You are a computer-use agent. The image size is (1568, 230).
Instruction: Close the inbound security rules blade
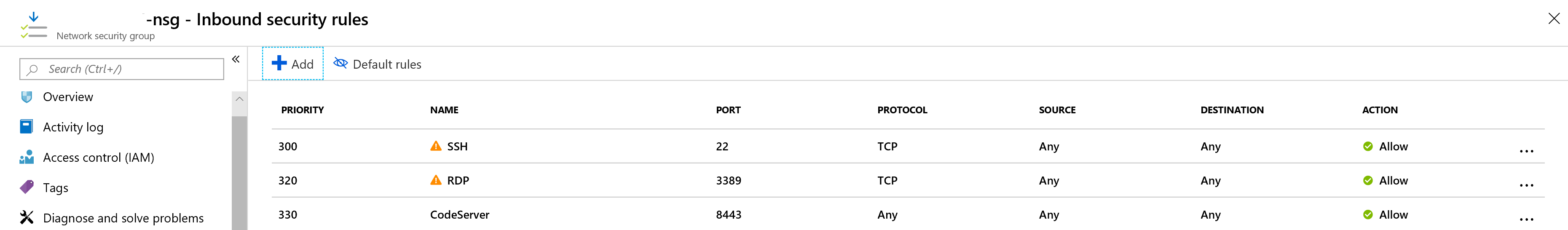click(1553, 19)
